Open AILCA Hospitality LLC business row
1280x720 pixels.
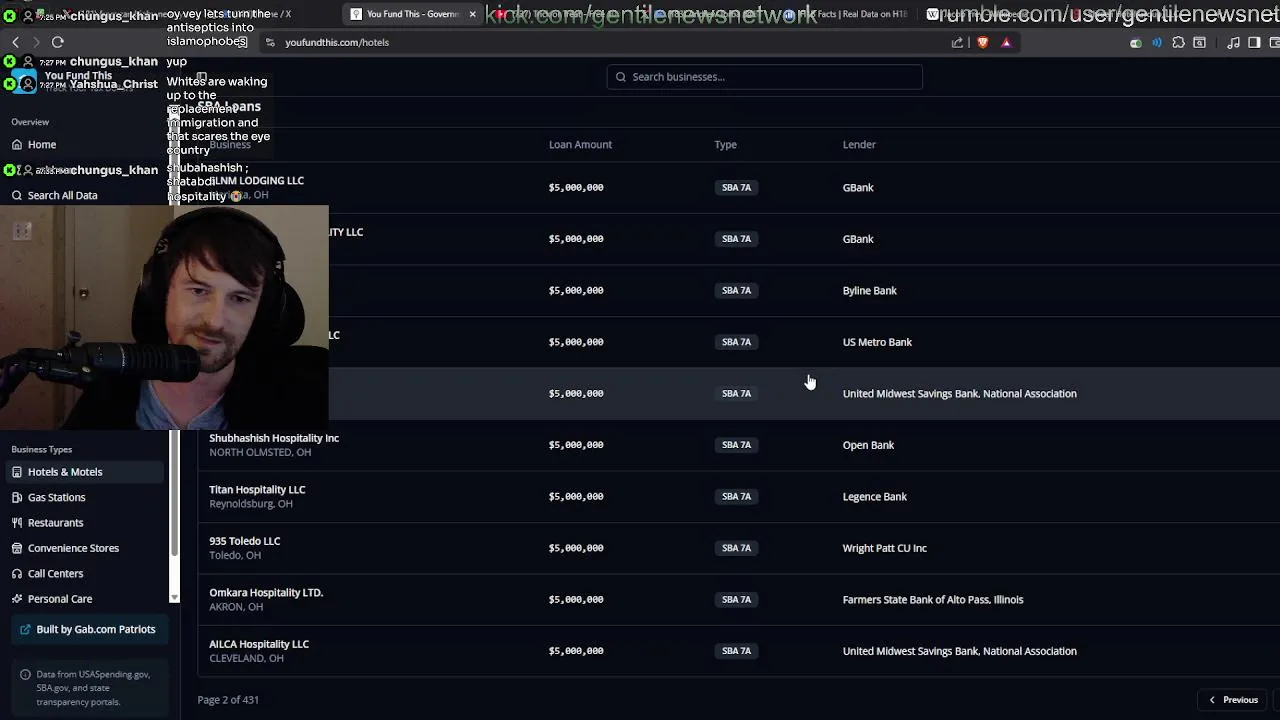tap(738, 651)
